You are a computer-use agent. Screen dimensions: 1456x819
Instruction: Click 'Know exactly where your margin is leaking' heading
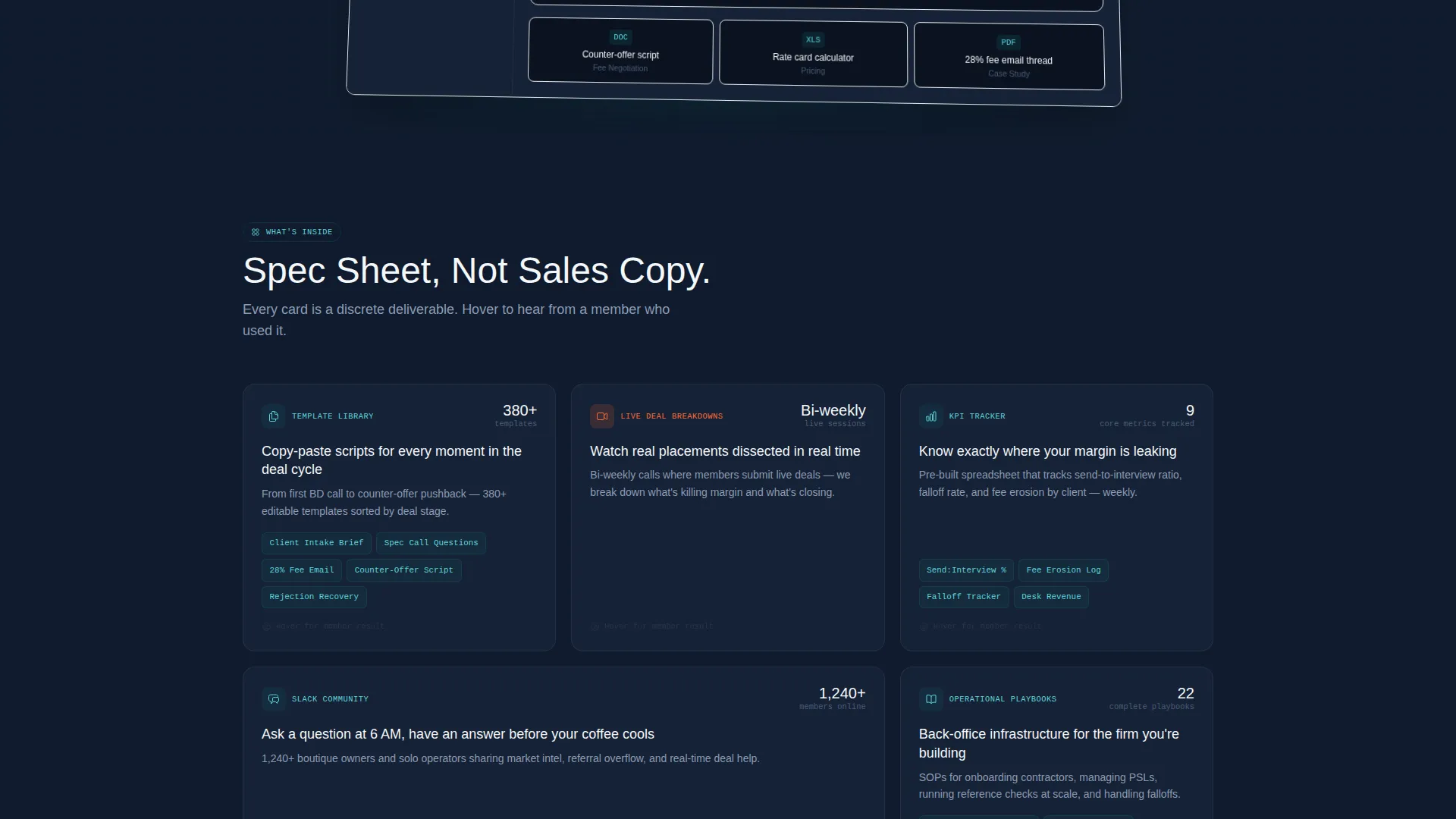[1047, 451]
